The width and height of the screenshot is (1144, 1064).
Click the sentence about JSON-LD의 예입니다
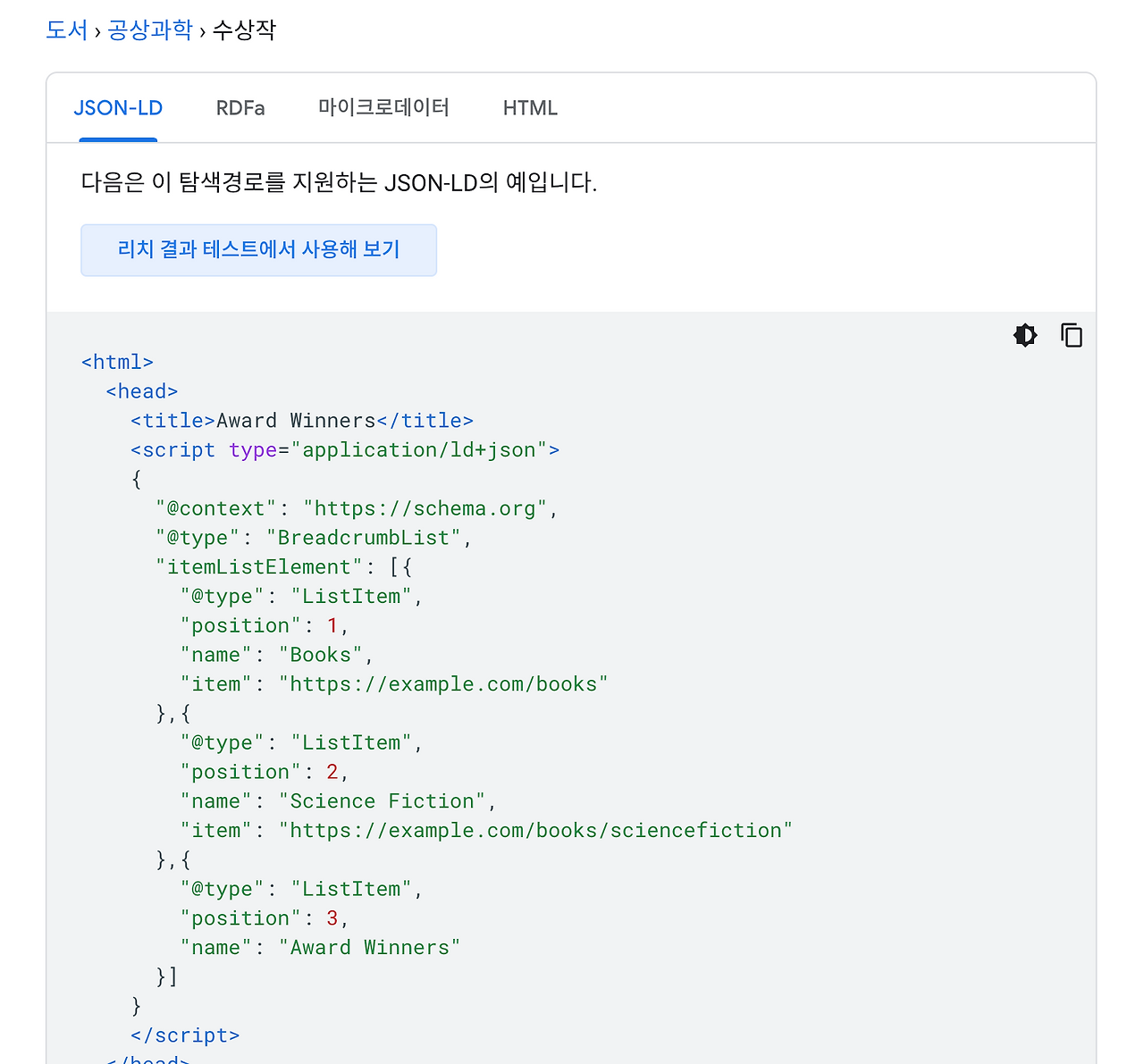click(339, 183)
